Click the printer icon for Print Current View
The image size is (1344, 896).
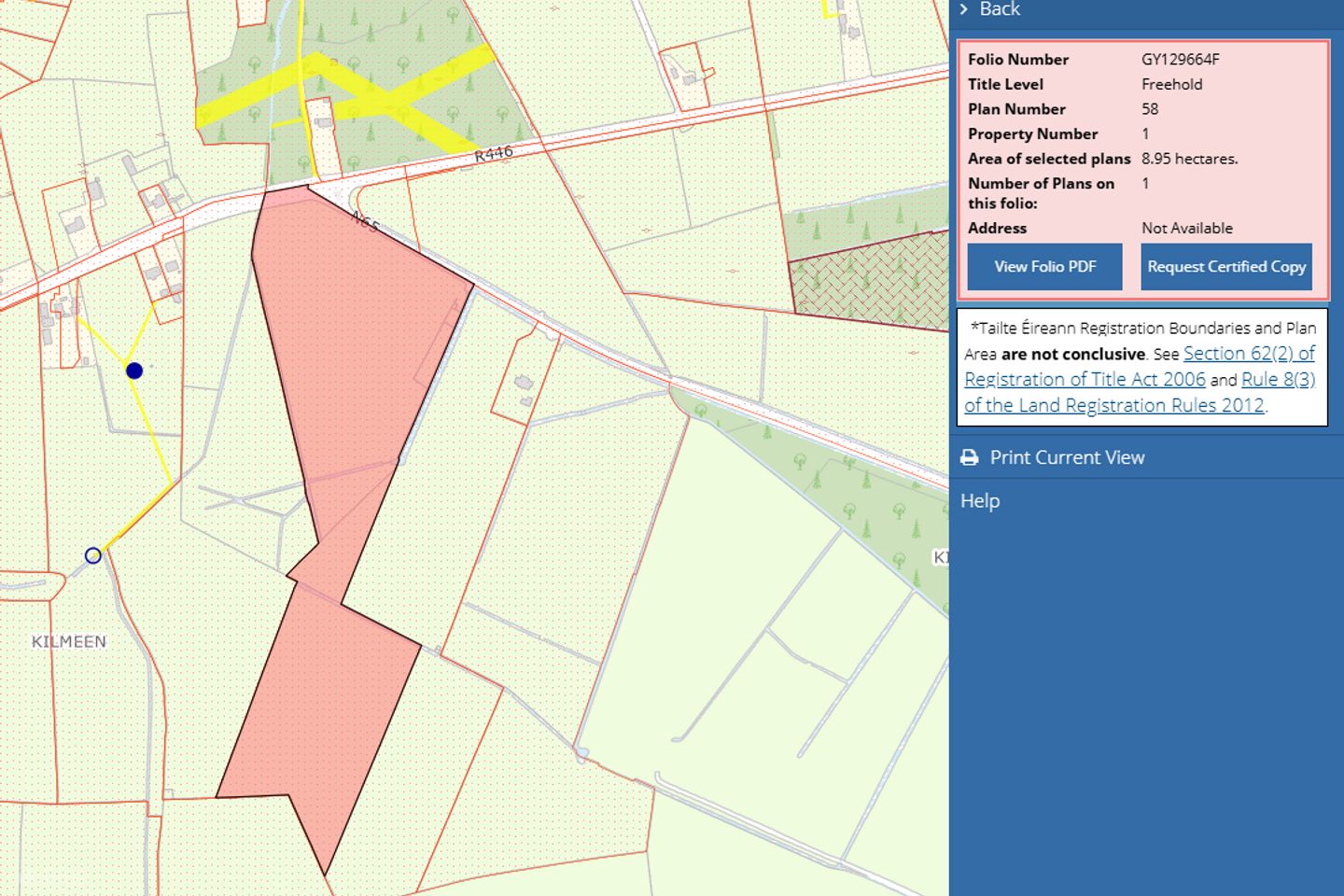970,457
